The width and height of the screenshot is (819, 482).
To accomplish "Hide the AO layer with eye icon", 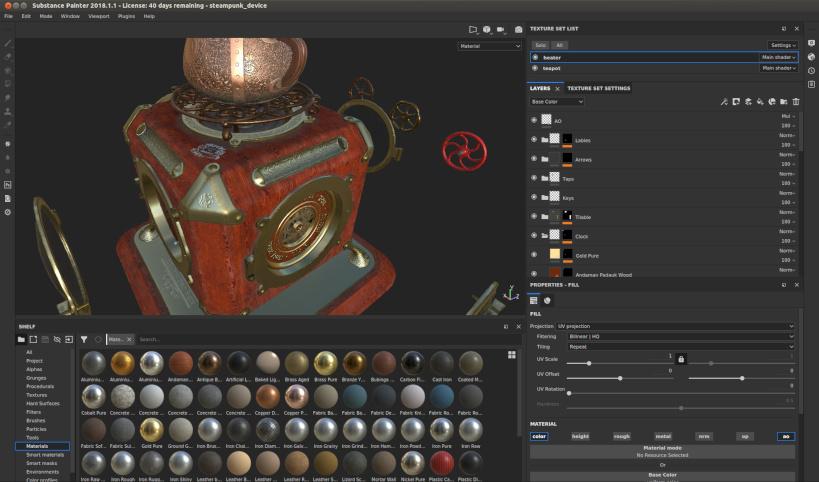I will coord(534,120).
